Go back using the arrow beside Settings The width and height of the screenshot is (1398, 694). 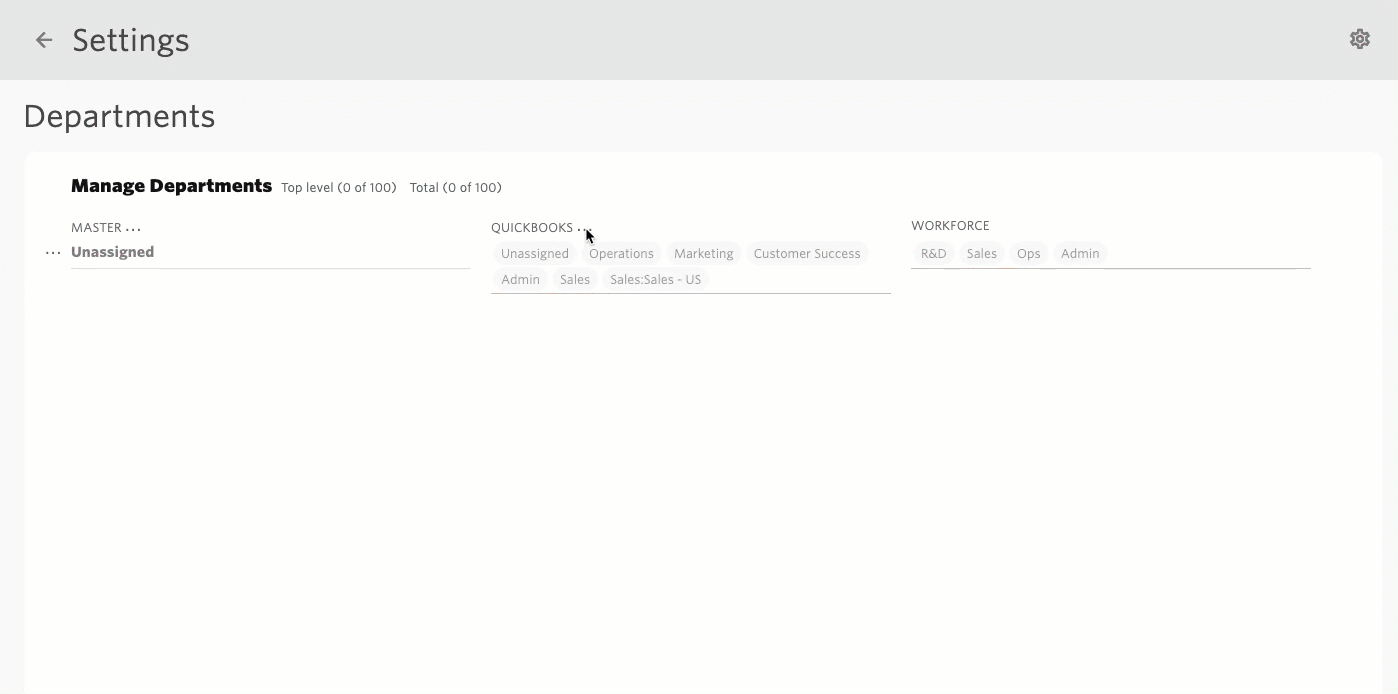(x=44, y=40)
